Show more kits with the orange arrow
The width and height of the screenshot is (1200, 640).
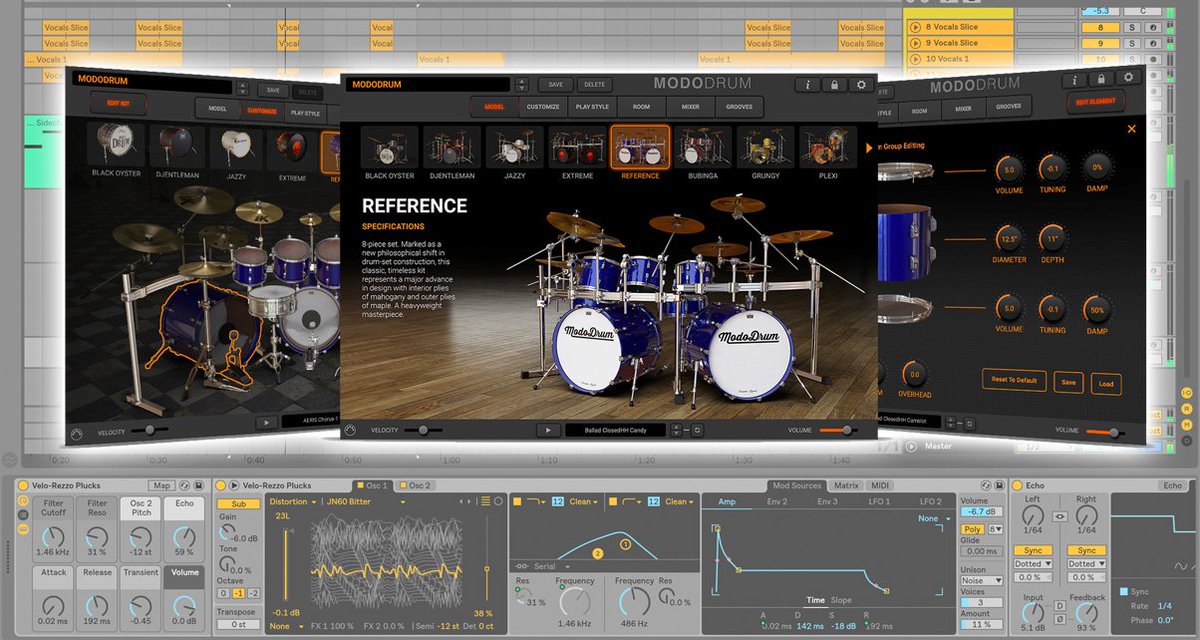pyautogui.click(x=869, y=148)
